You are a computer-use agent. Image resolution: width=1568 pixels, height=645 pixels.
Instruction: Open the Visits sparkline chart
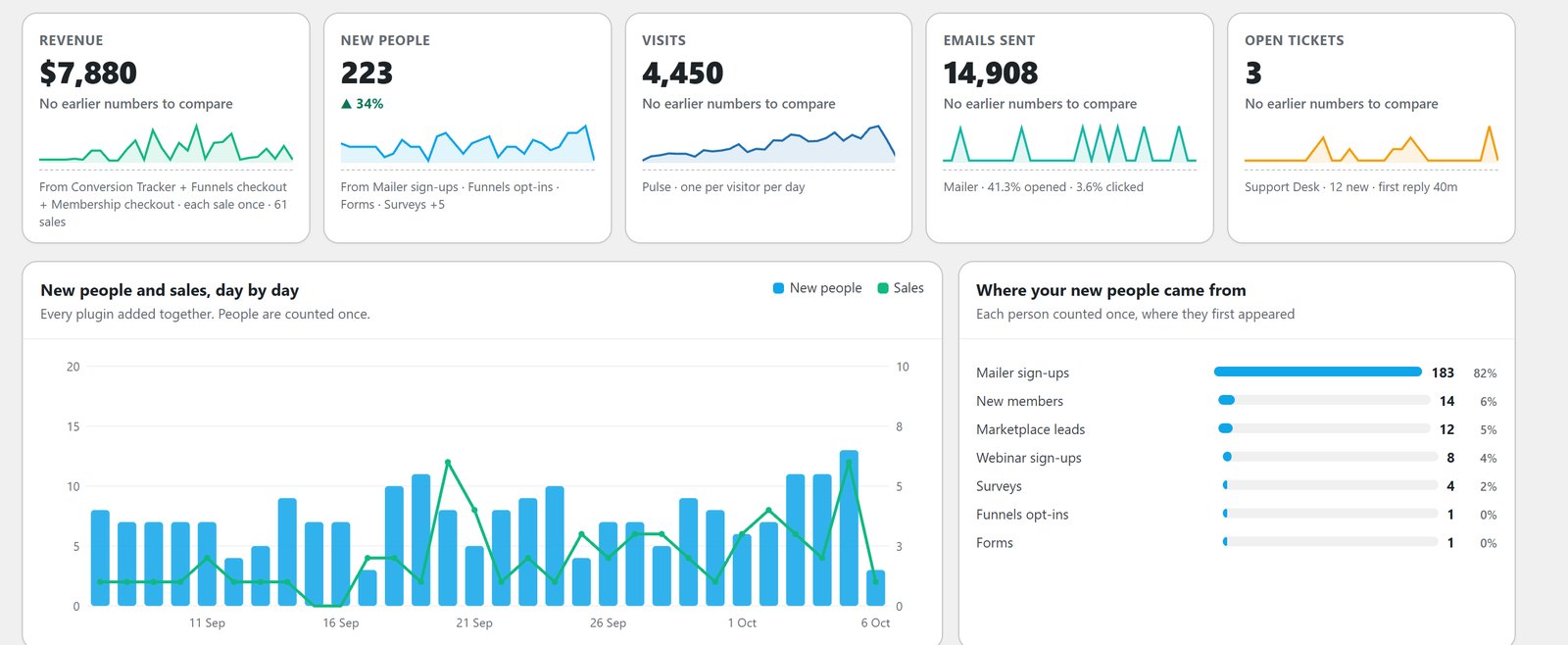coord(768,143)
